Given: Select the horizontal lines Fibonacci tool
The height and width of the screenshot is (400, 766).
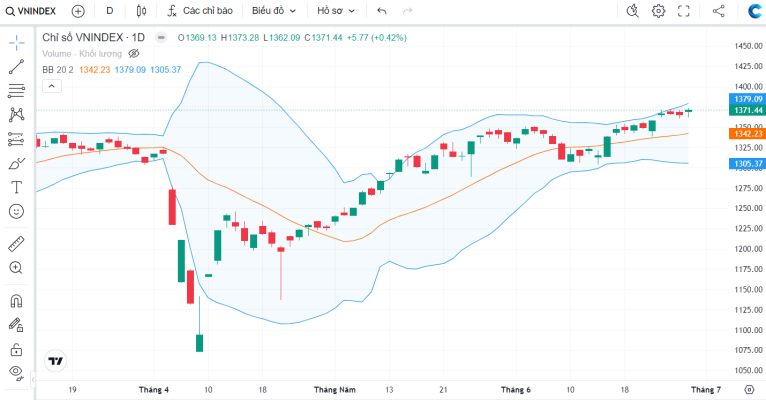Looking at the screenshot, I should click(16, 91).
